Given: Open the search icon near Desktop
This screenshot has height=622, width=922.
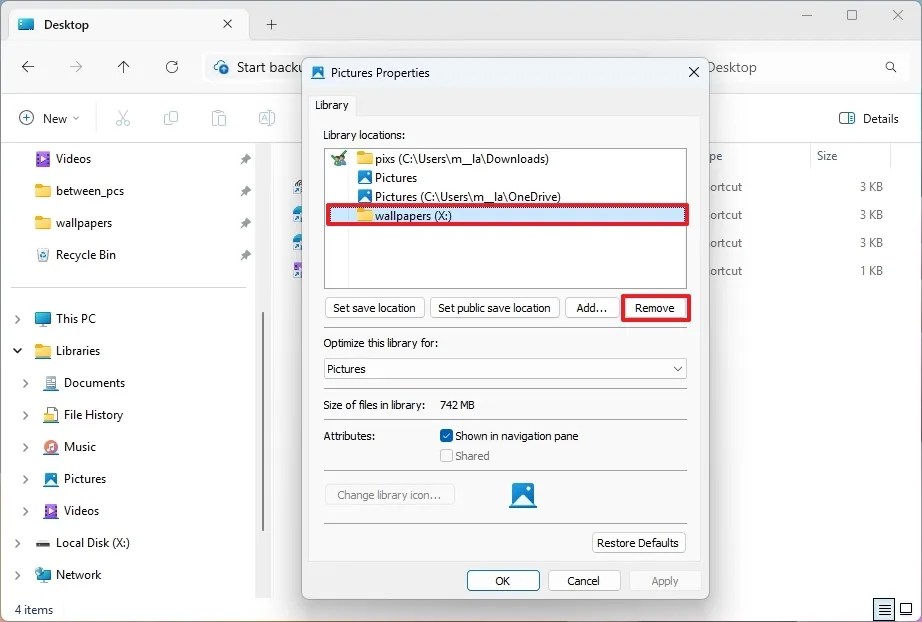Looking at the screenshot, I should tap(889, 67).
